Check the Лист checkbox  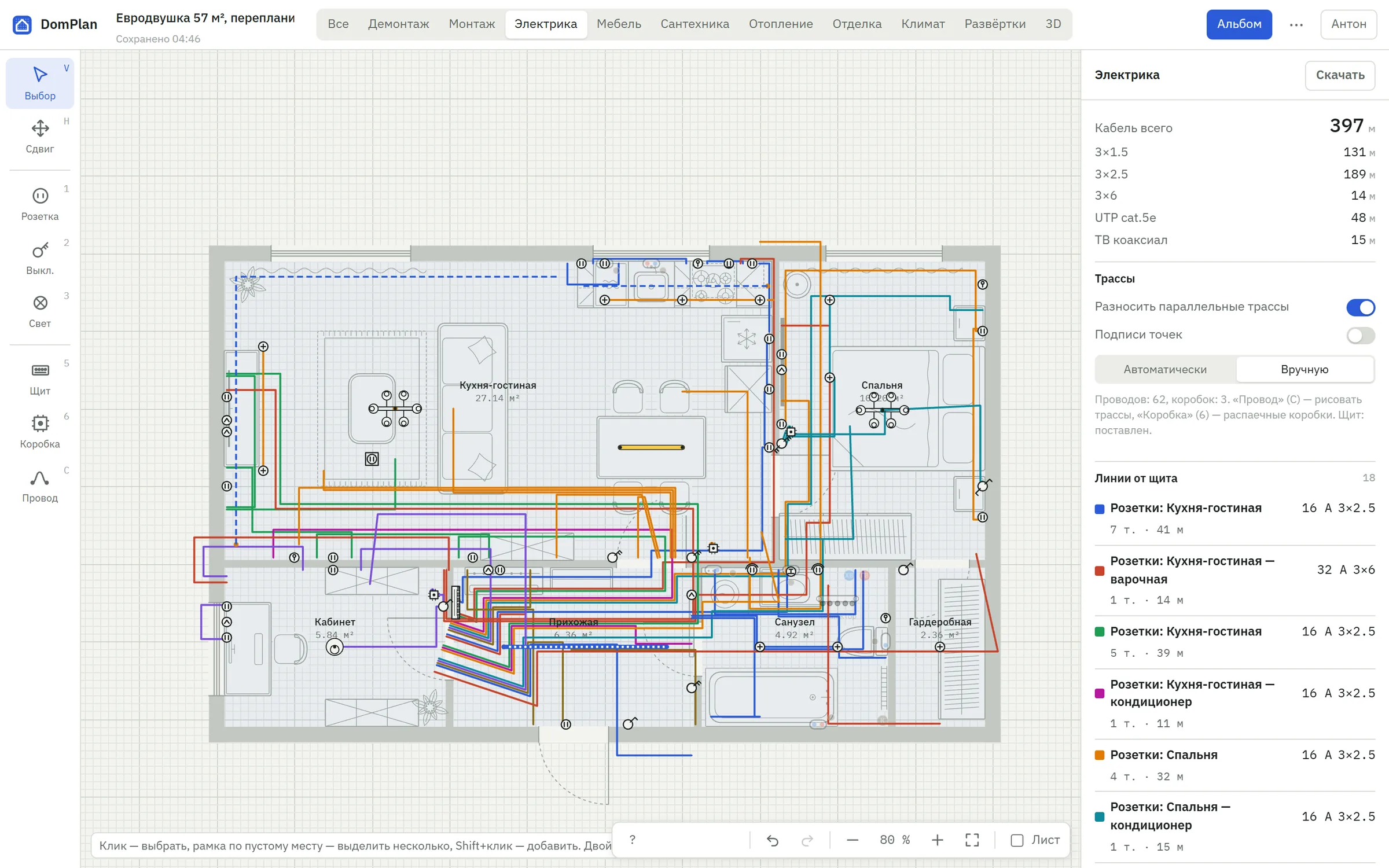[1017, 840]
